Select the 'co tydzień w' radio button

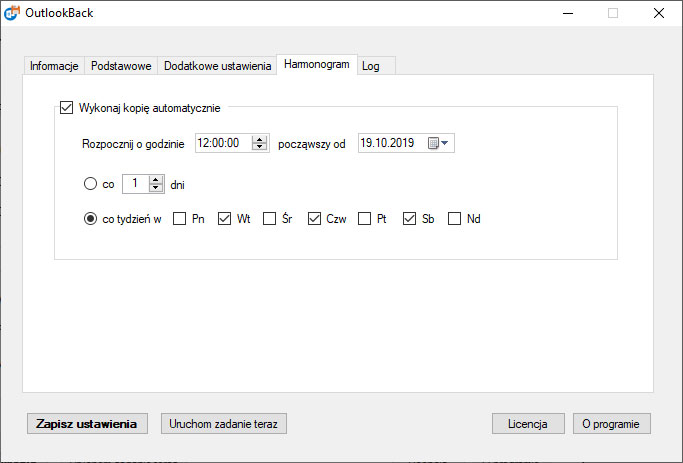pyautogui.click(x=90, y=218)
